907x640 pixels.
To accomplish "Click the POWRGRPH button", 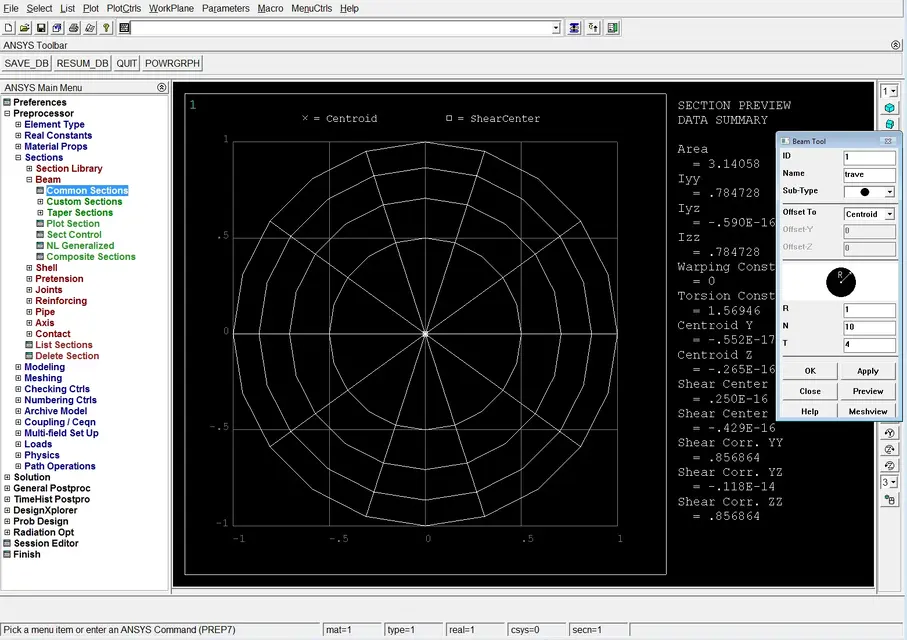I will (x=172, y=63).
